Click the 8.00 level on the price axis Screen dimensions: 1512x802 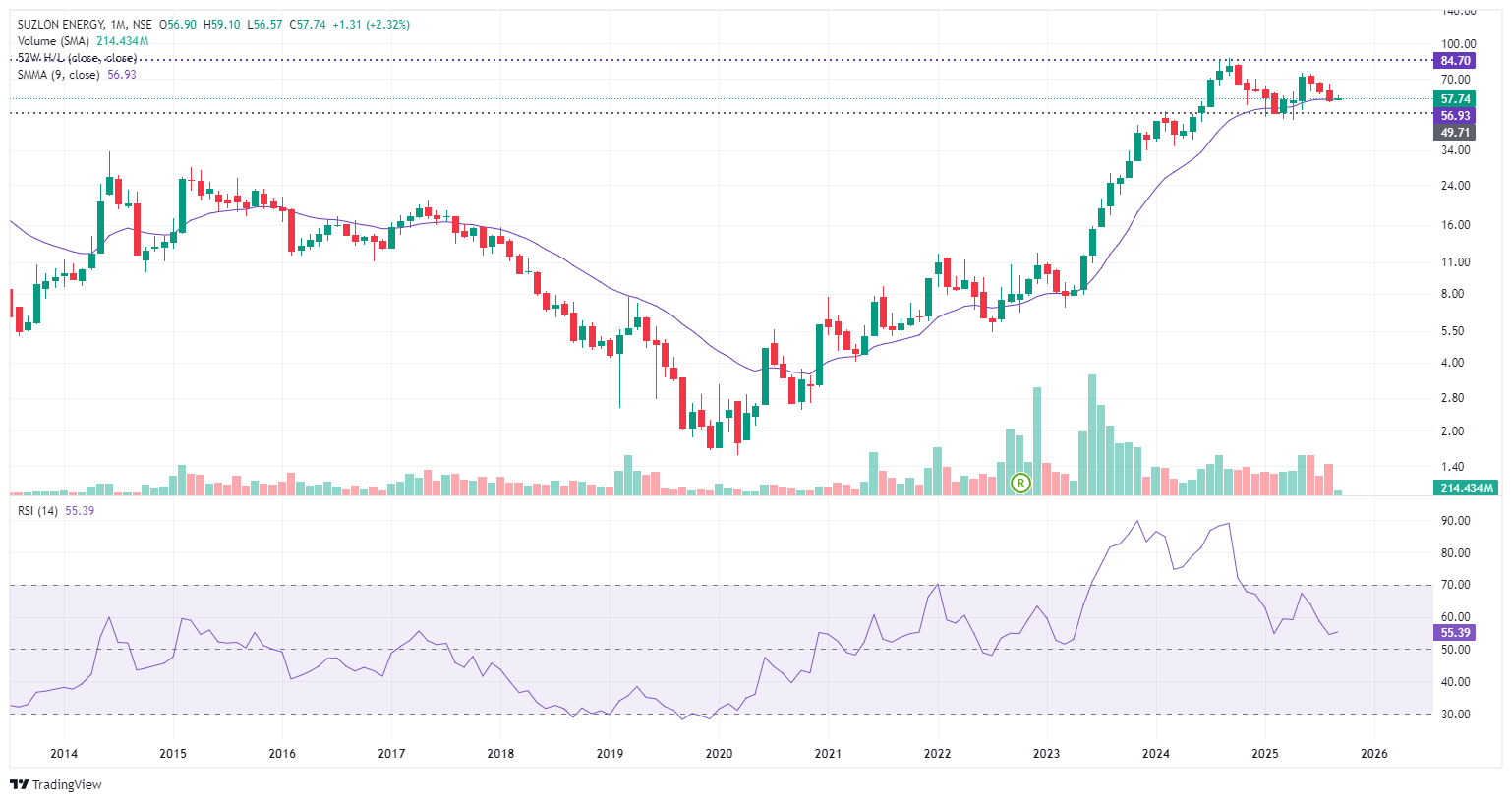pos(1453,294)
